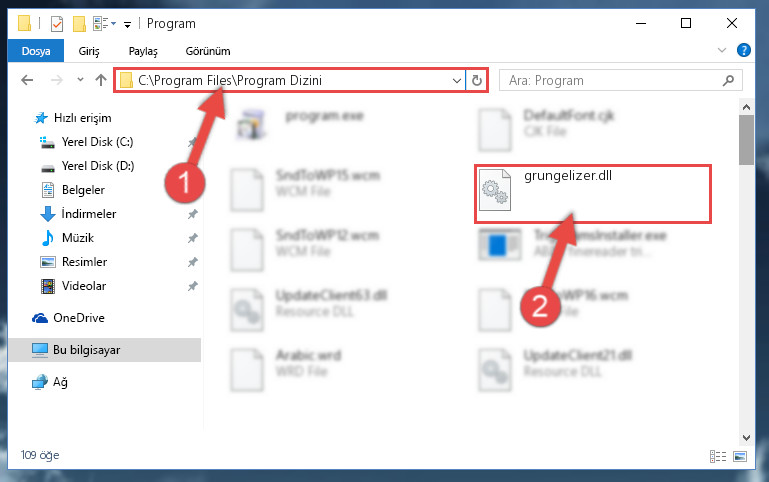Screen dimensions: 769x482
Task: Unpin İndirmeler from quick access
Action: (x=193, y=214)
